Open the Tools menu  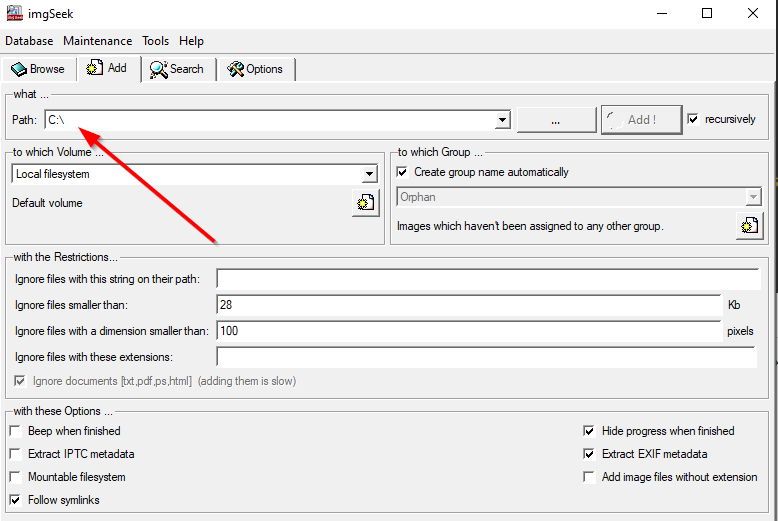pos(155,41)
